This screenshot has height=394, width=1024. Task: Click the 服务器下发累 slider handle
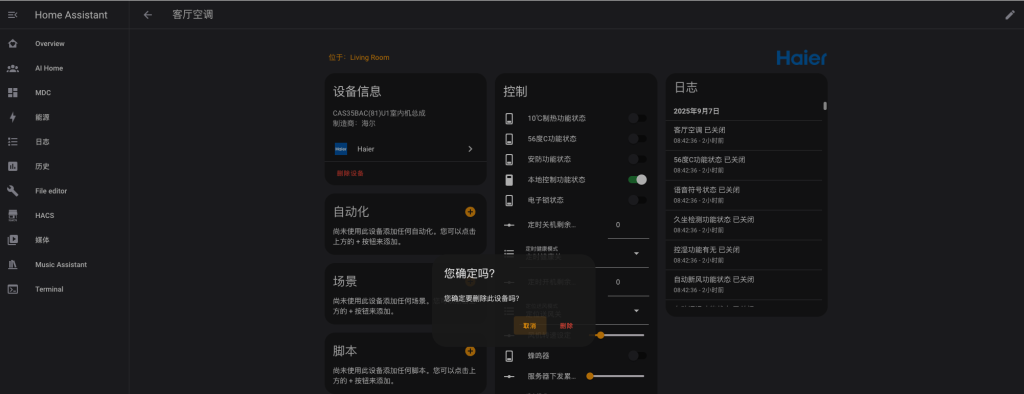click(x=590, y=376)
